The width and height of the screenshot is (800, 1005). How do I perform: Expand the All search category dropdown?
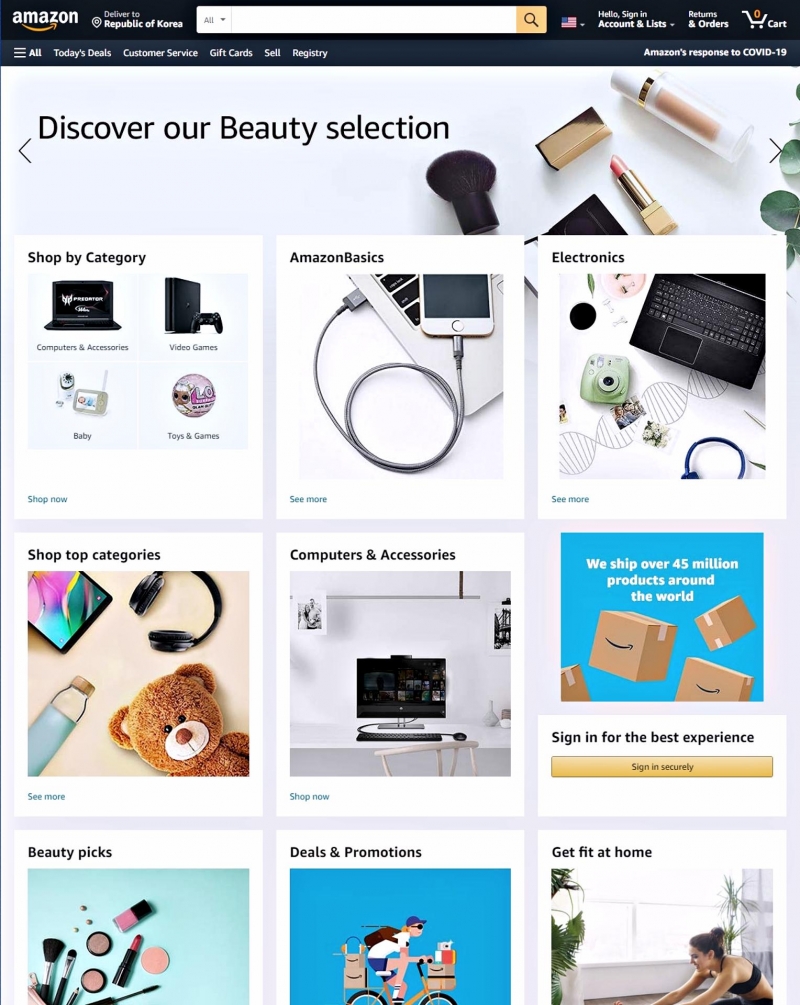pyautogui.click(x=214, y=20)
